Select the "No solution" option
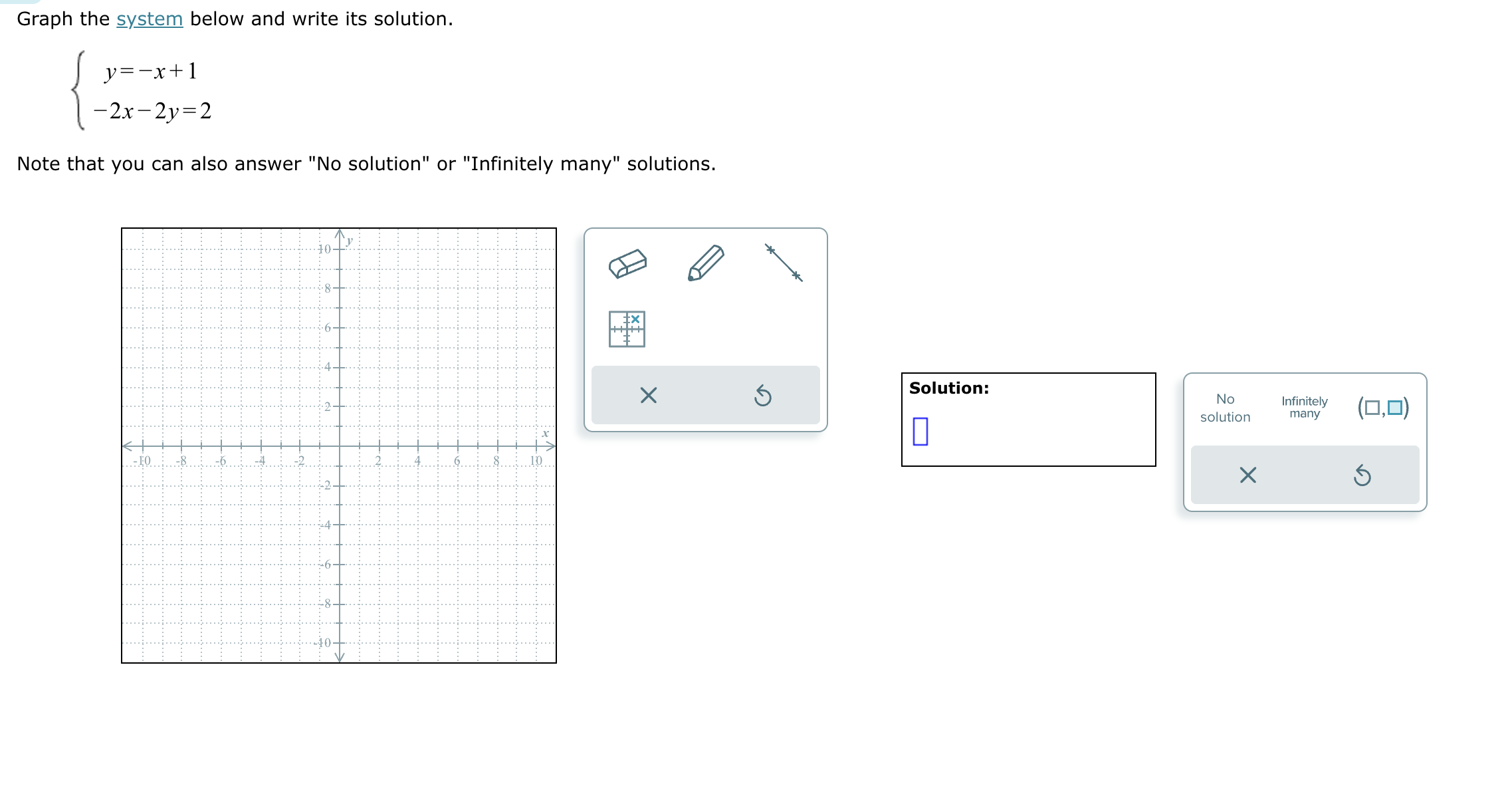 coord(1225,408)
